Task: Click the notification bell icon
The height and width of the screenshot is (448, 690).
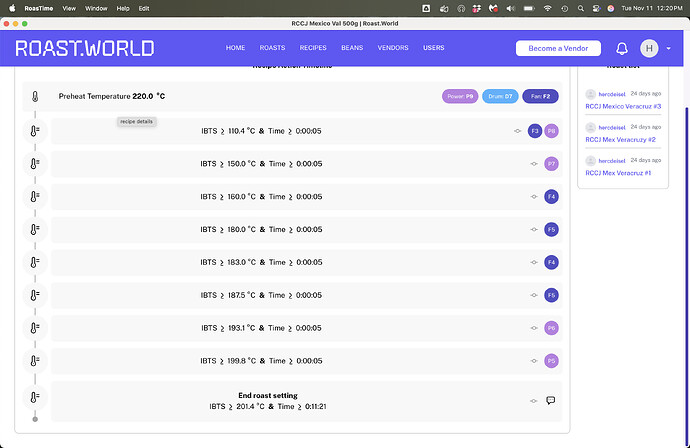Action: tap(622, 49)
